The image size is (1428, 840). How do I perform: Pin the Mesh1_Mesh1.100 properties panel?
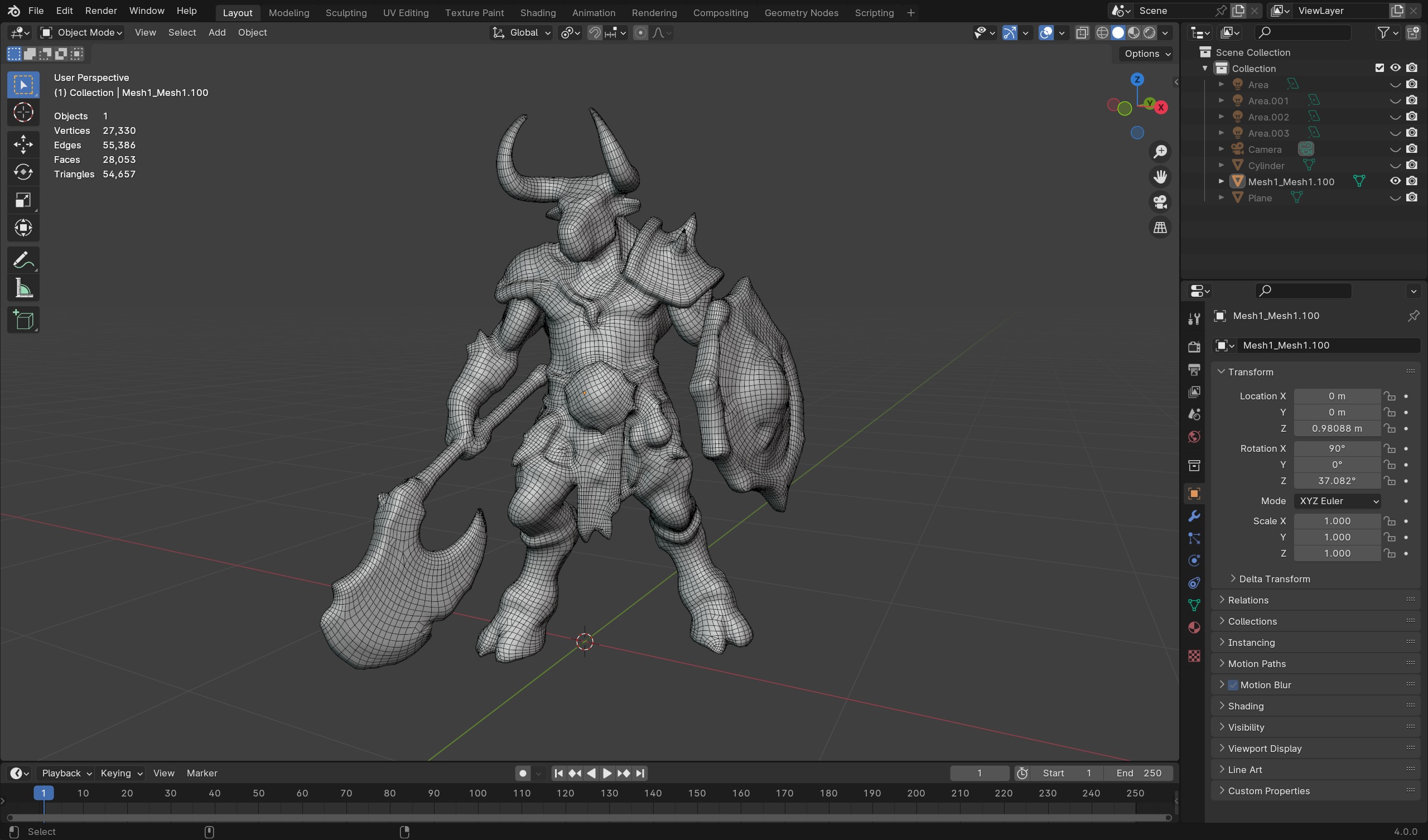click(1413, 316)
